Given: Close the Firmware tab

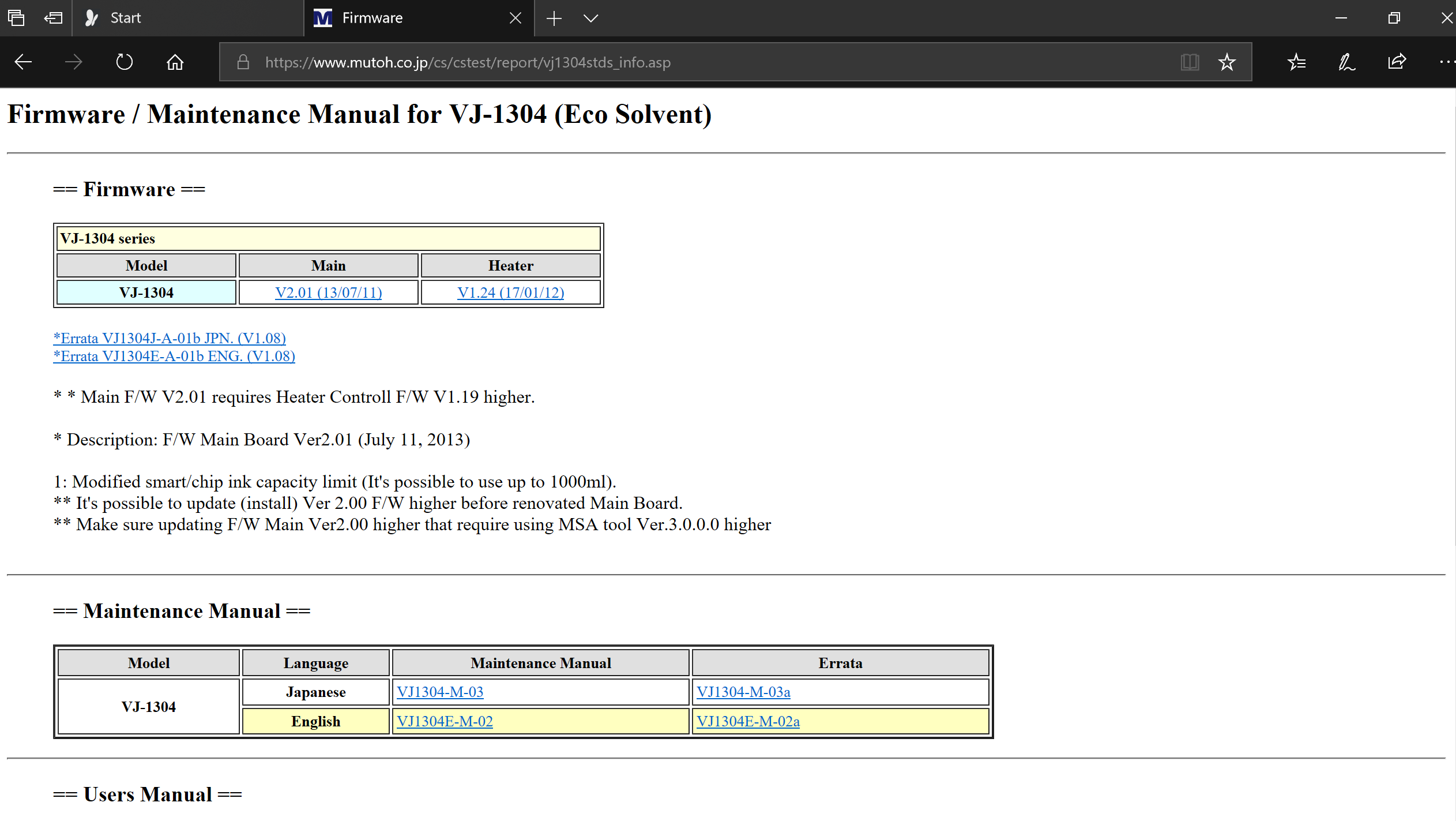Looking at the screenshot, I should click(x=516, y=18).
